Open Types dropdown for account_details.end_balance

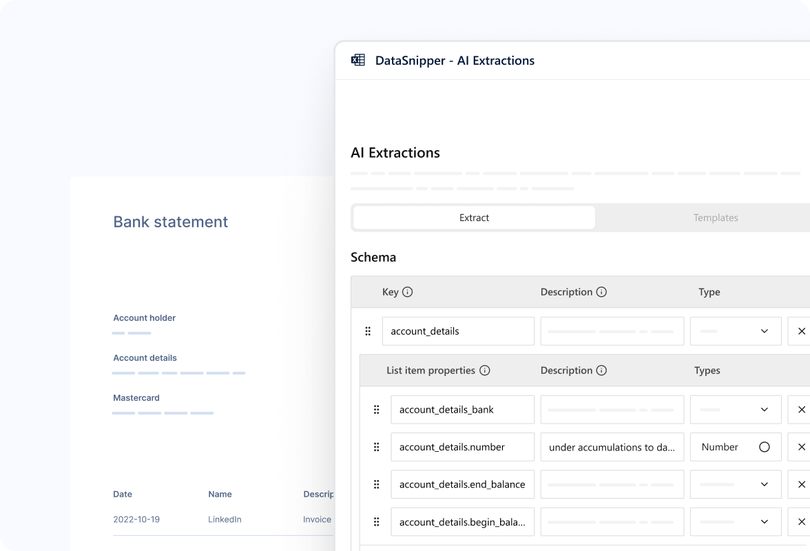pos(764,484)
